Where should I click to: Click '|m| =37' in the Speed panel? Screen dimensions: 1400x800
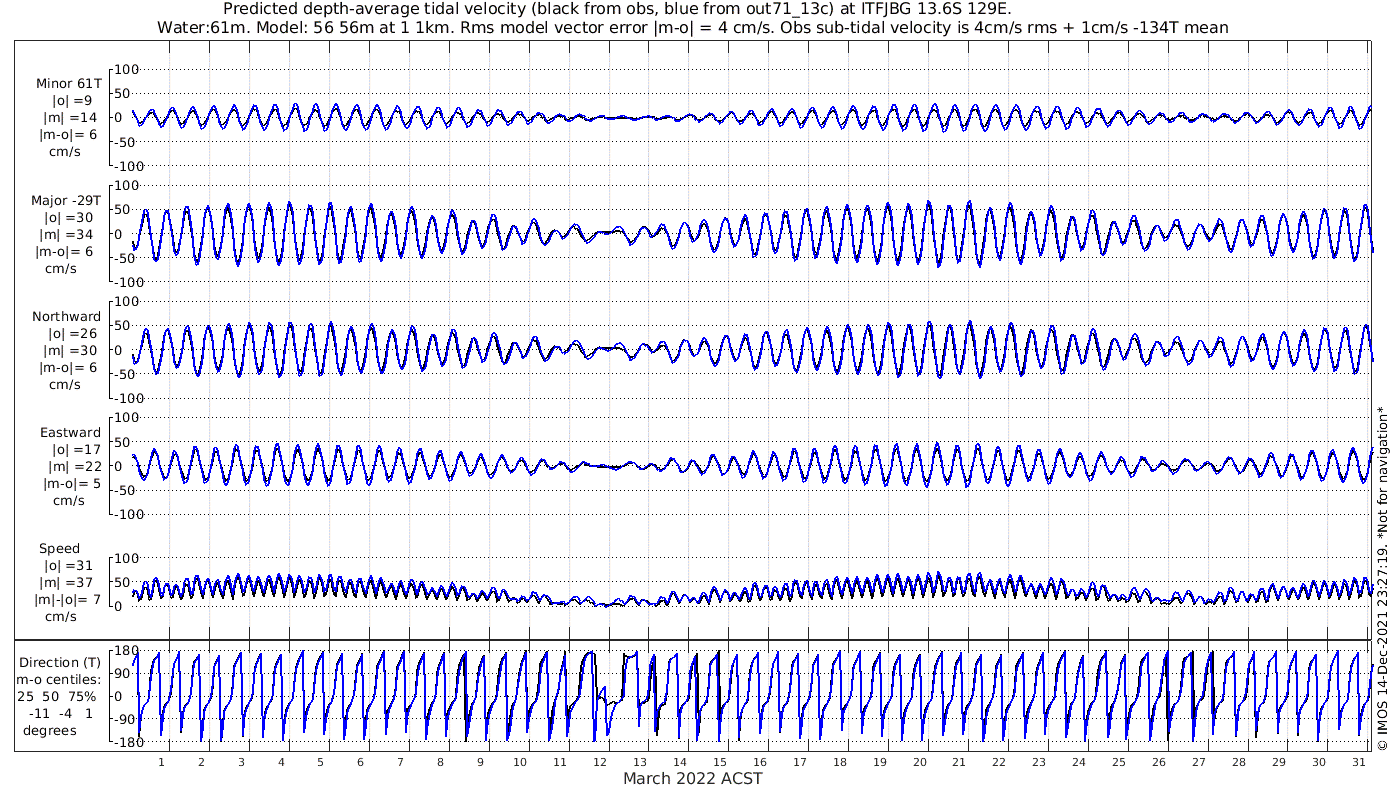(70, 583)
